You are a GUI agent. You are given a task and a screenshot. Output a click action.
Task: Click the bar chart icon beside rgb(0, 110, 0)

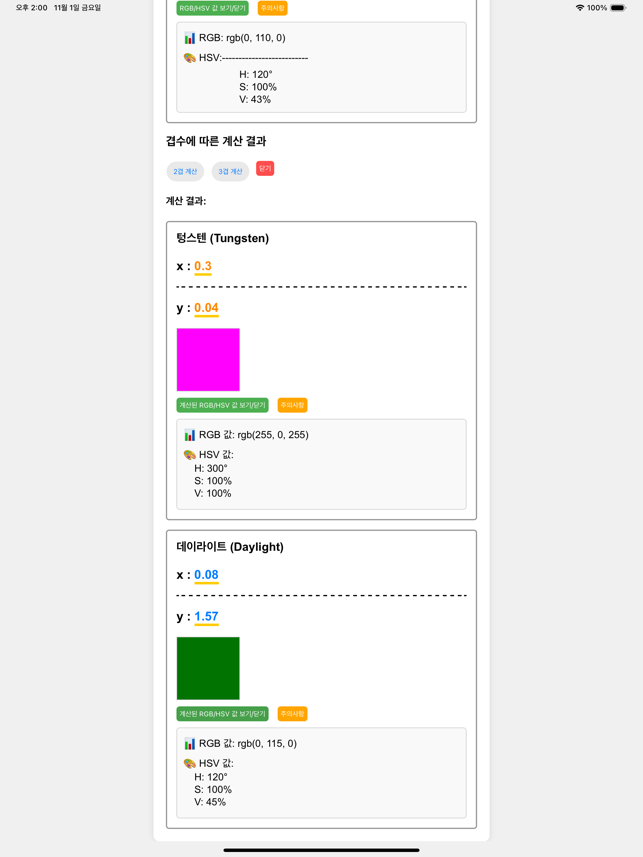(x=189, y=38)
